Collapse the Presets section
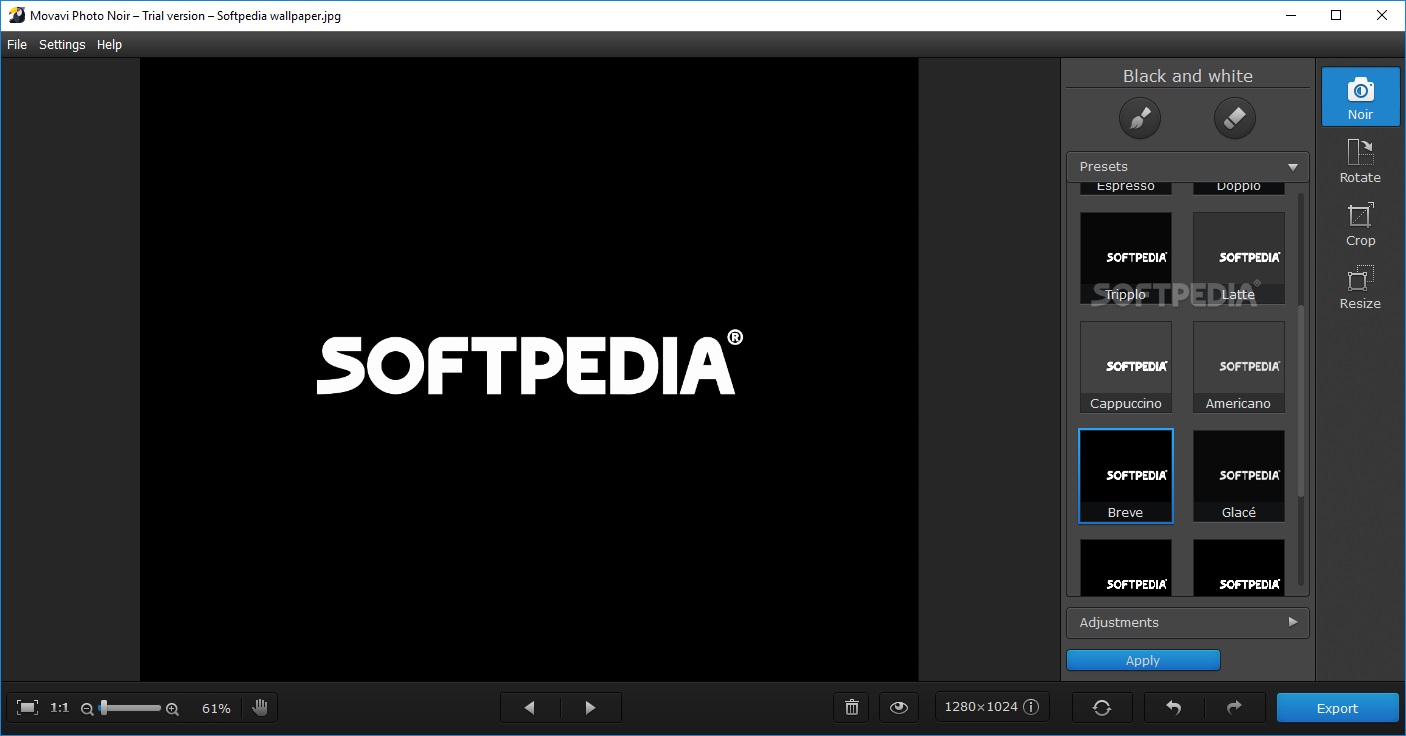The width and height of the screenshot is (1406, 736). (1188, 167)
